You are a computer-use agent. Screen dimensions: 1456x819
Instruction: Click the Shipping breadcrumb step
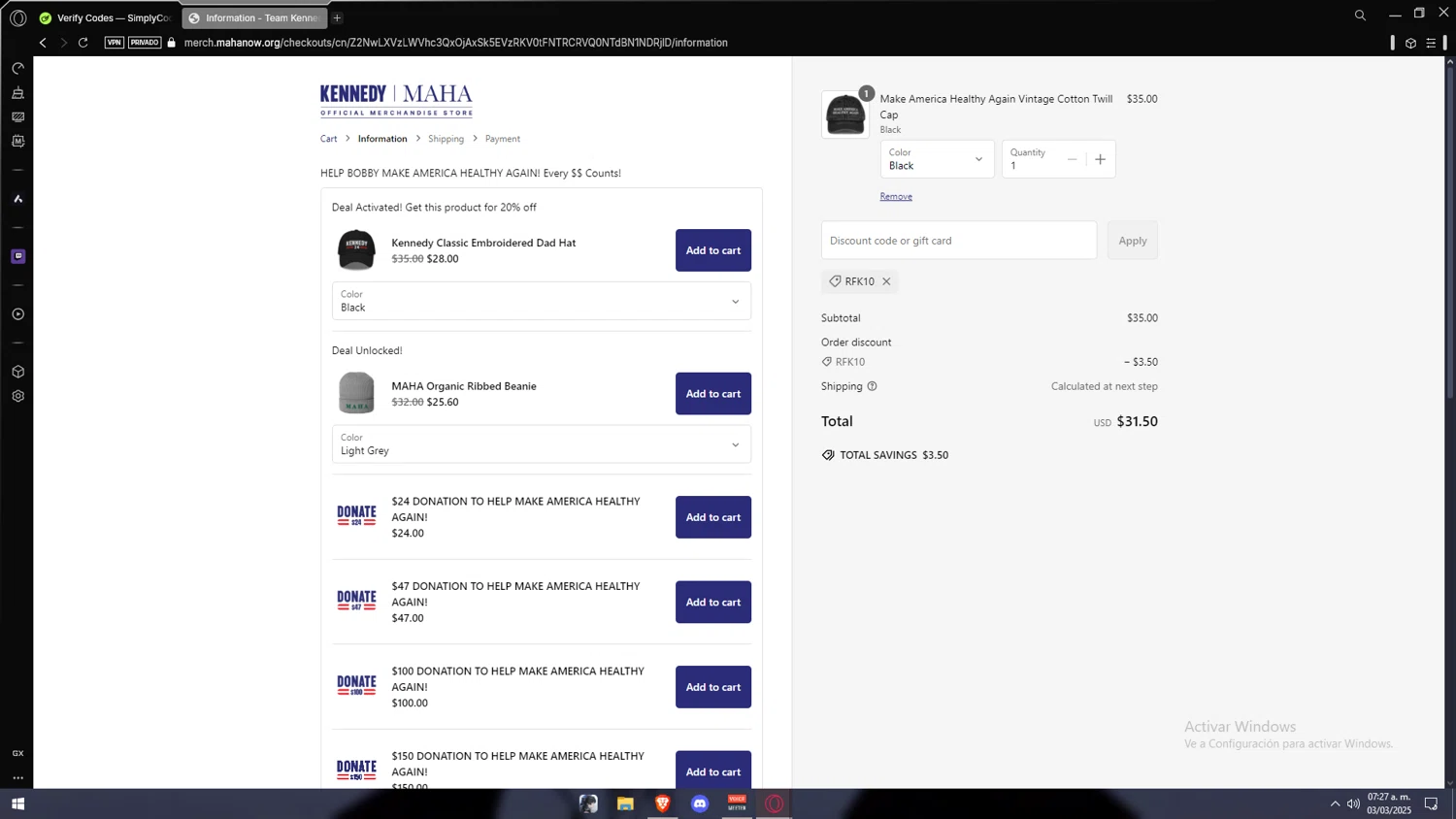[x=446, y=139]
